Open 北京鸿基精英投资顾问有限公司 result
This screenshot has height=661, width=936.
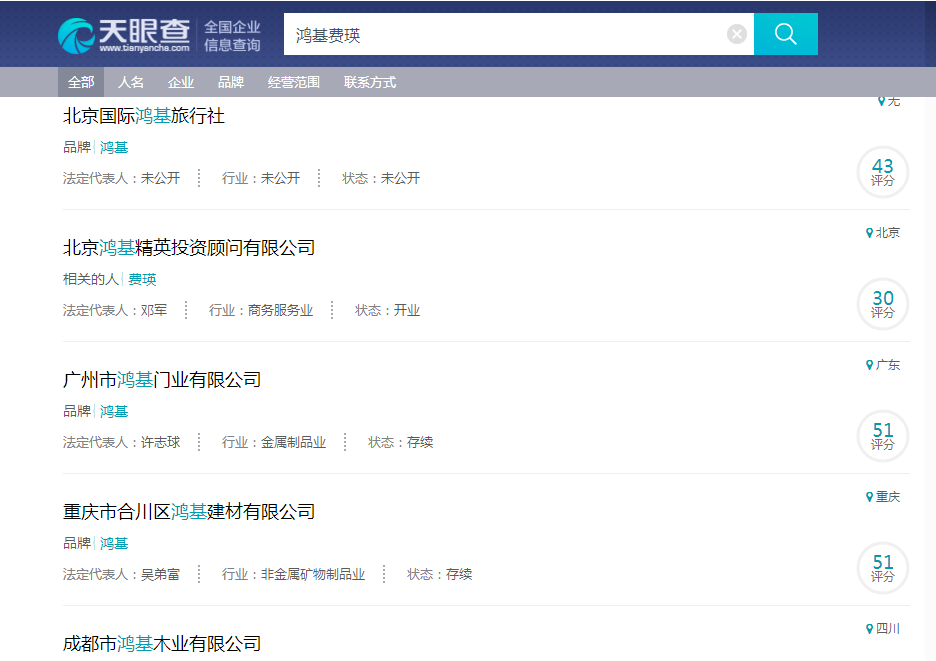pos(189,248)
